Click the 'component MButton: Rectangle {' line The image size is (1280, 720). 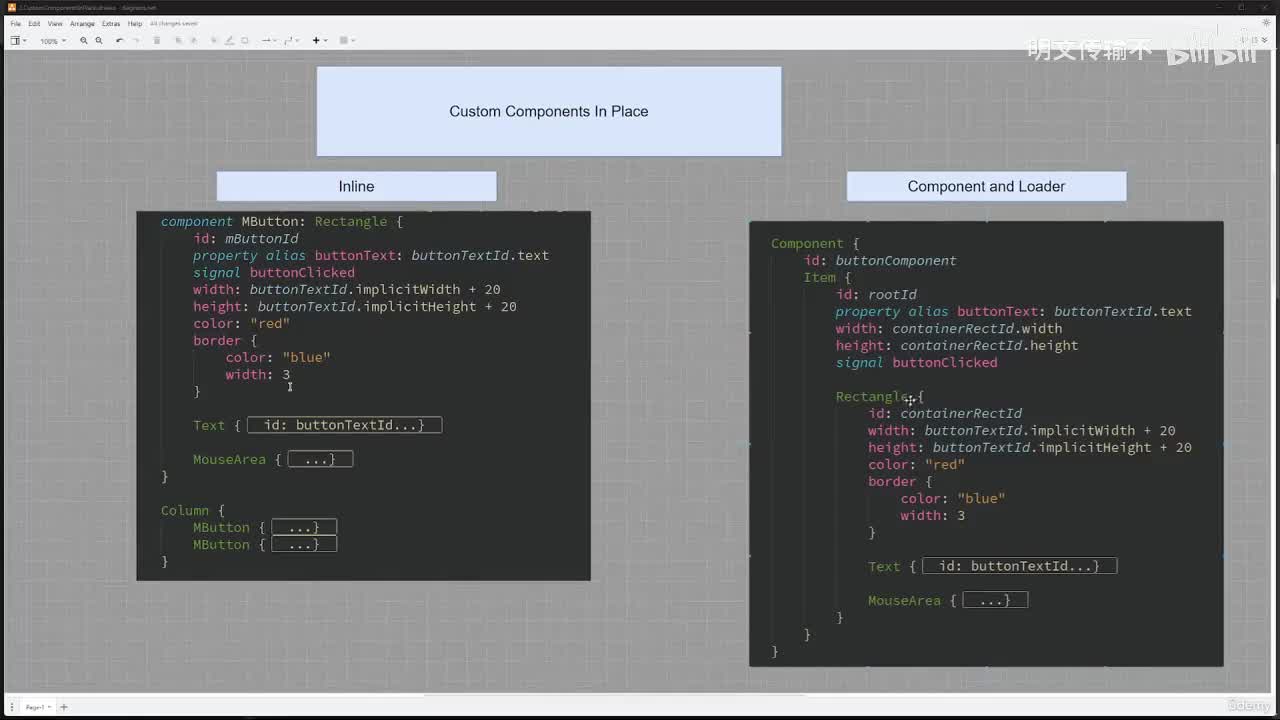point(282,221)
